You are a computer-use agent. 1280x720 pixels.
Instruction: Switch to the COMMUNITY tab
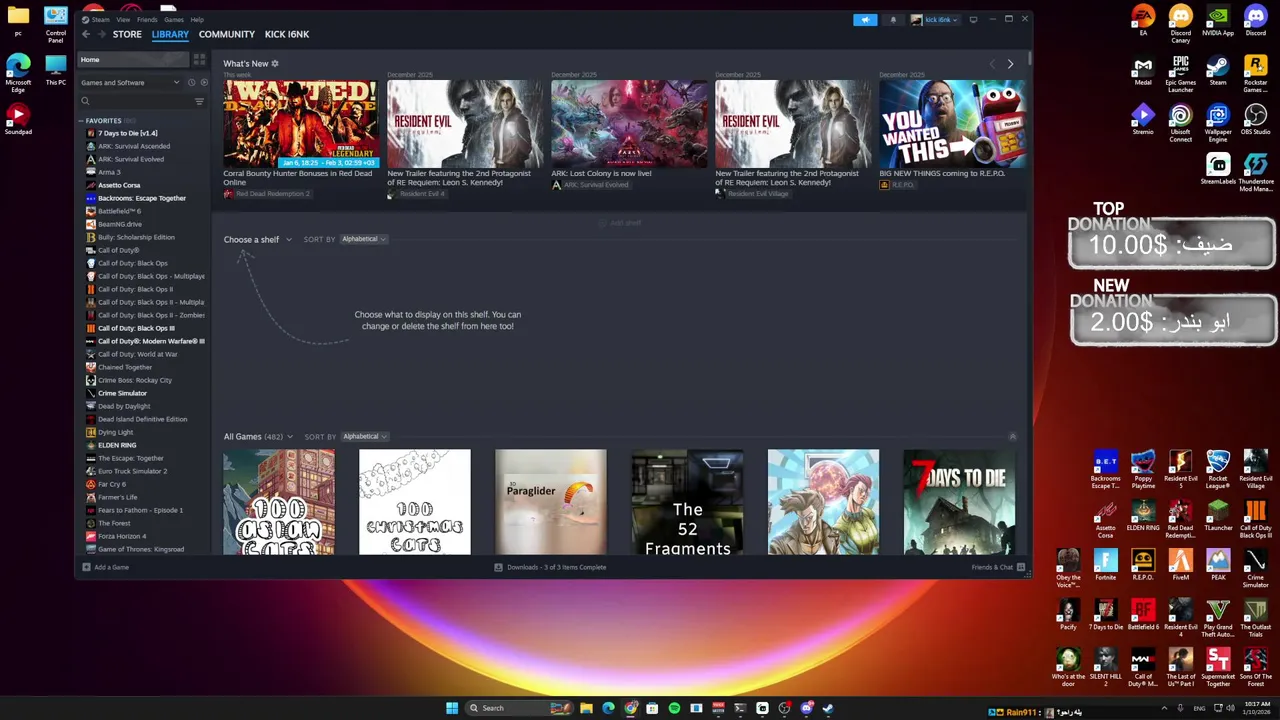point(227,34)
